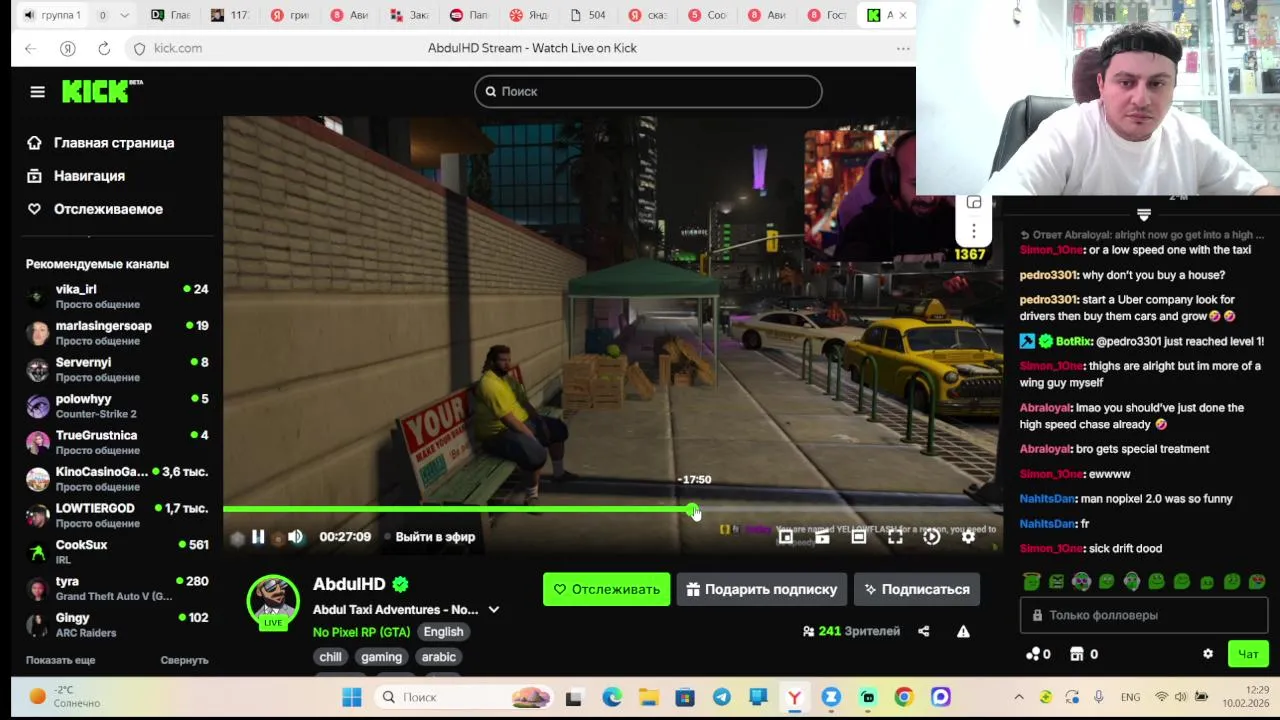Viewport: 1280px width, 720px height.
Task: Open channel points icon in chat footer
Action: click(x=1034, y=654)
